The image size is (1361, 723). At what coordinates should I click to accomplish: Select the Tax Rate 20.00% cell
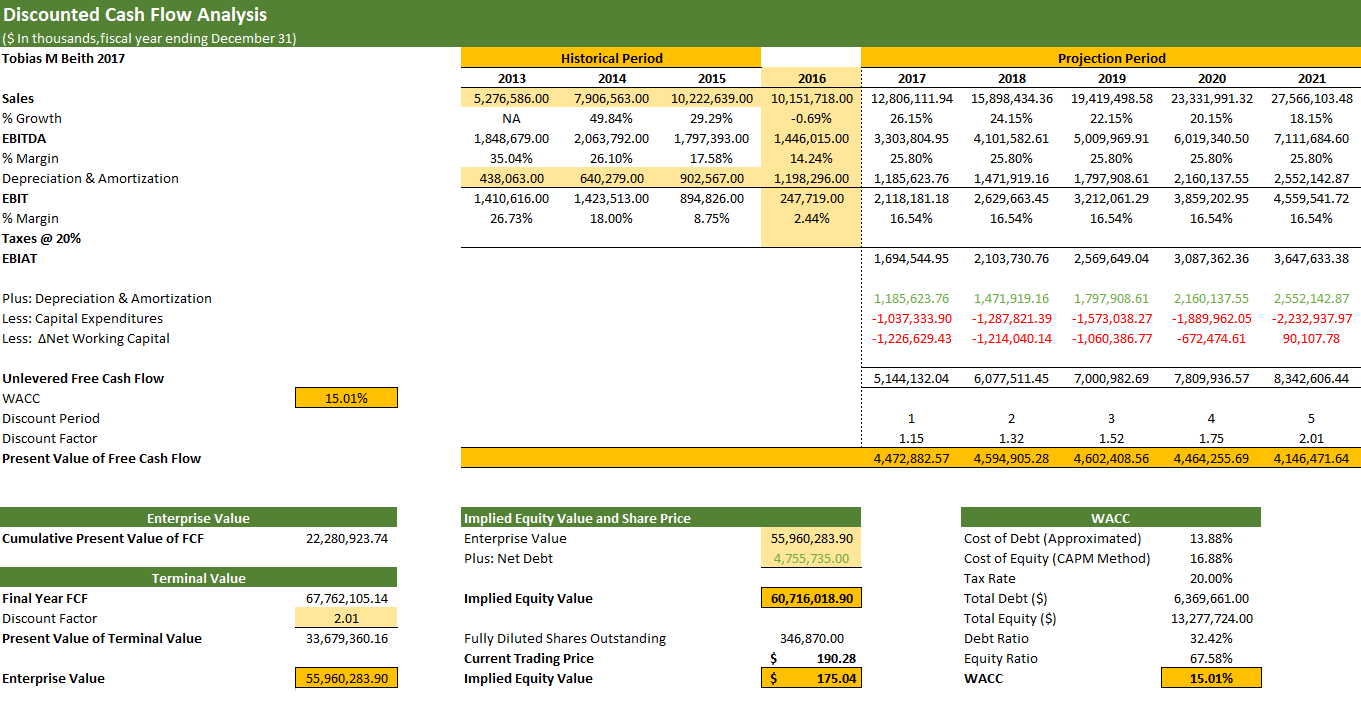tap(1211, 578)
